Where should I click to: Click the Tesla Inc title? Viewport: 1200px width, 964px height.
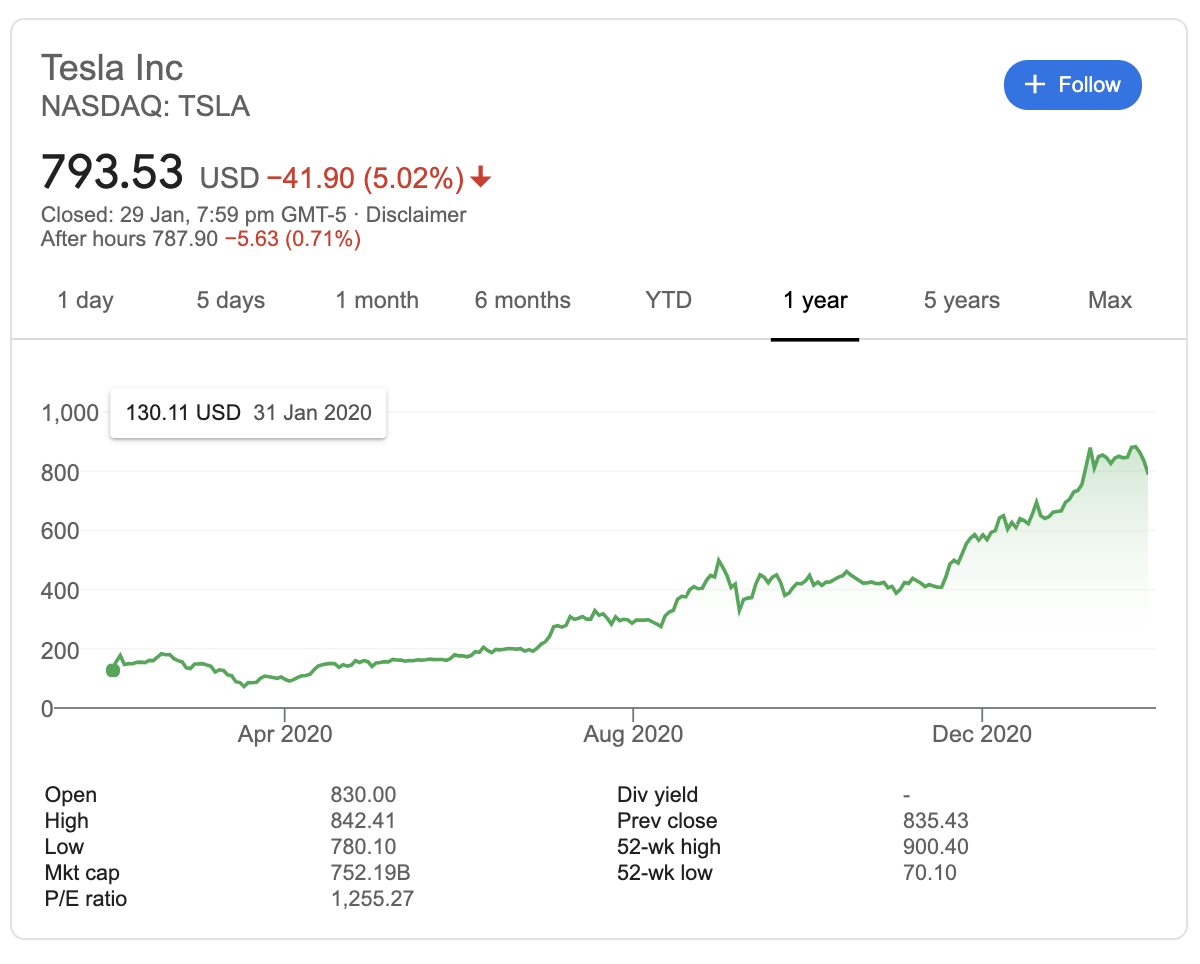click(112, 68)
